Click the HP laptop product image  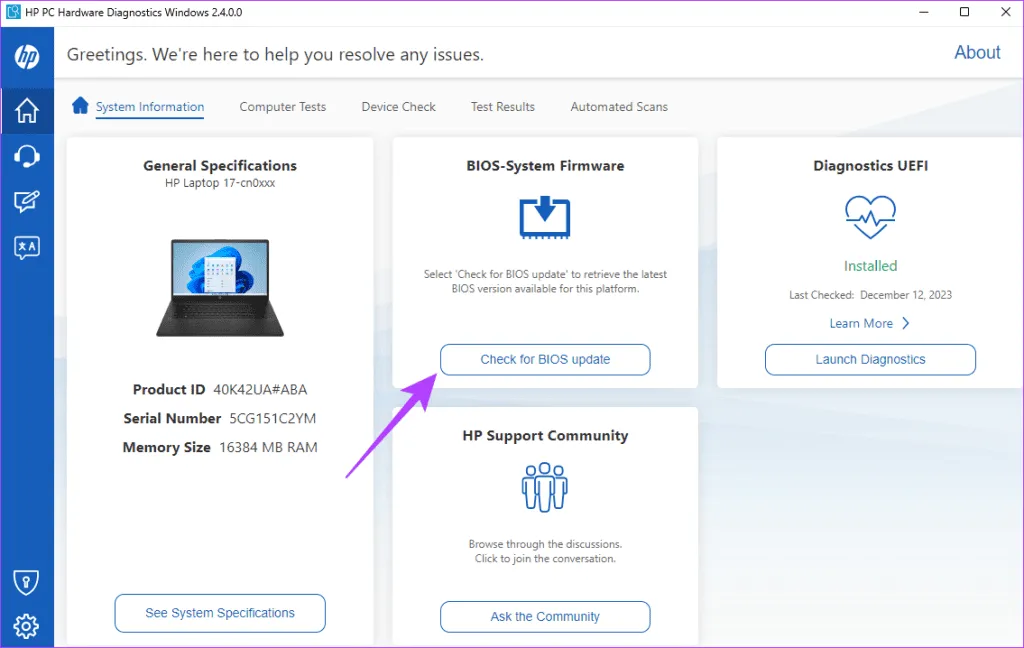(220, 286)
